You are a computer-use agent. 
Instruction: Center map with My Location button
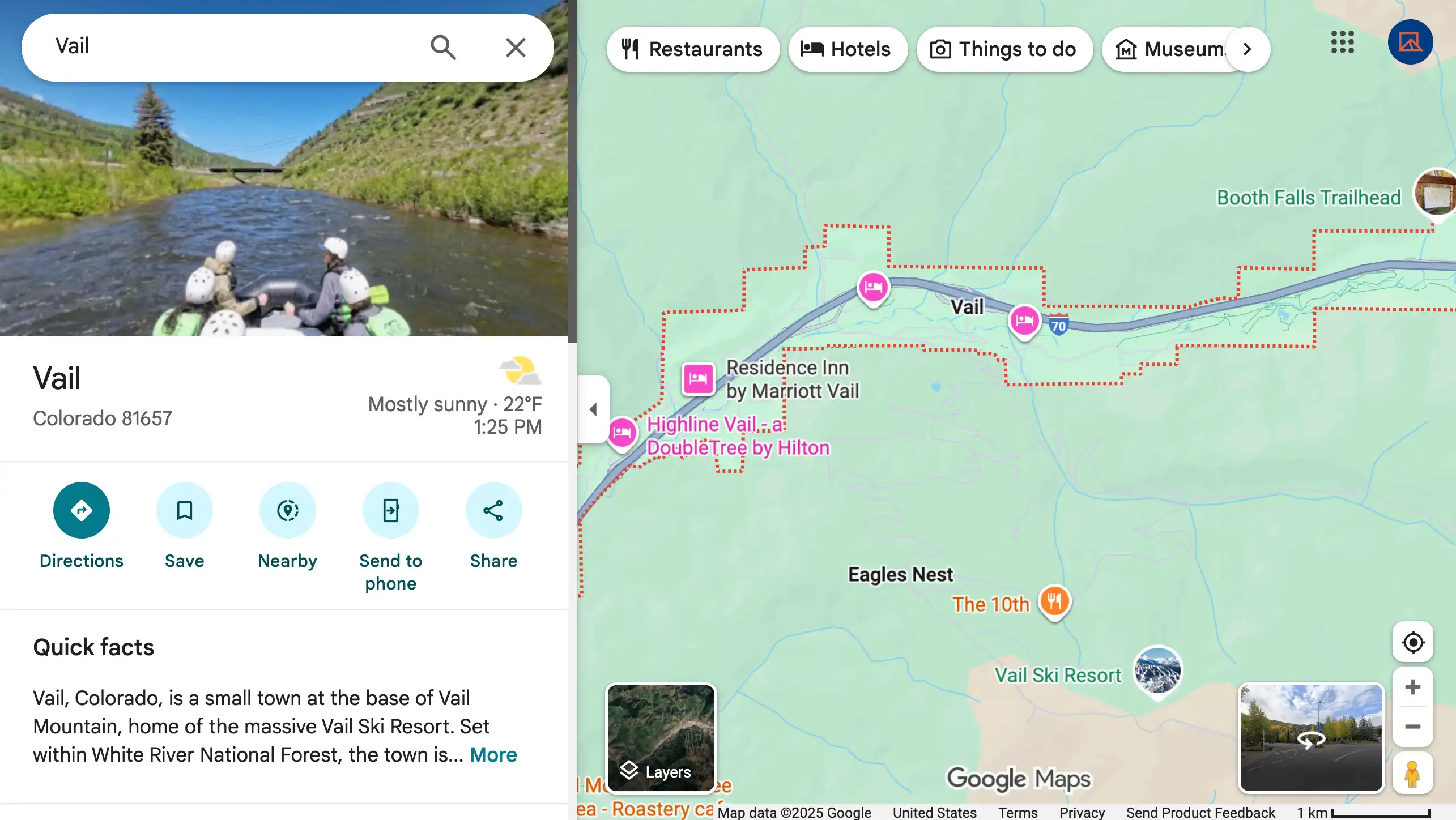[x=1412, y=643]
